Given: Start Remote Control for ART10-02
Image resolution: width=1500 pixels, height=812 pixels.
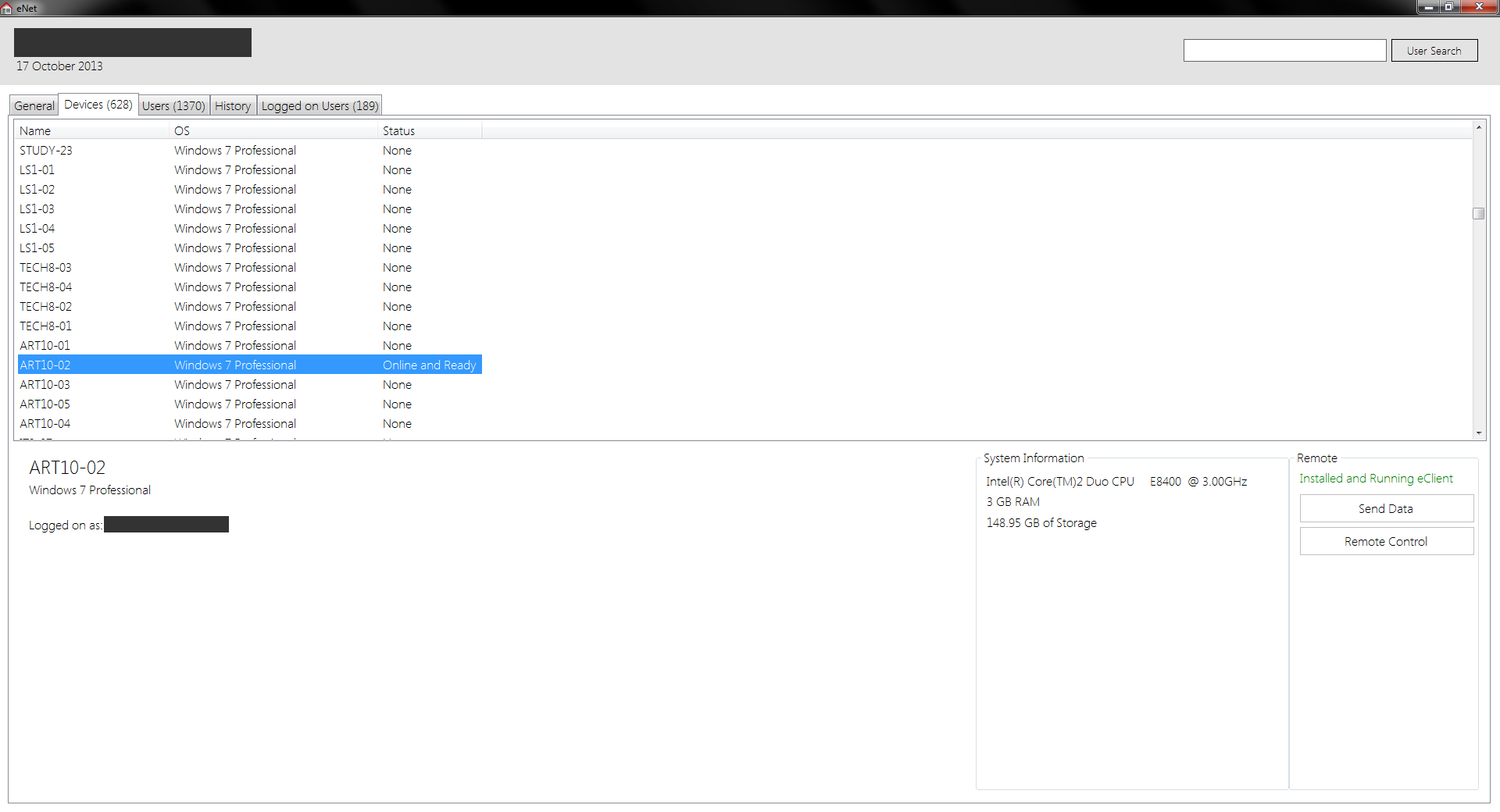Looking at the screenshot, I should (1386, 542).
